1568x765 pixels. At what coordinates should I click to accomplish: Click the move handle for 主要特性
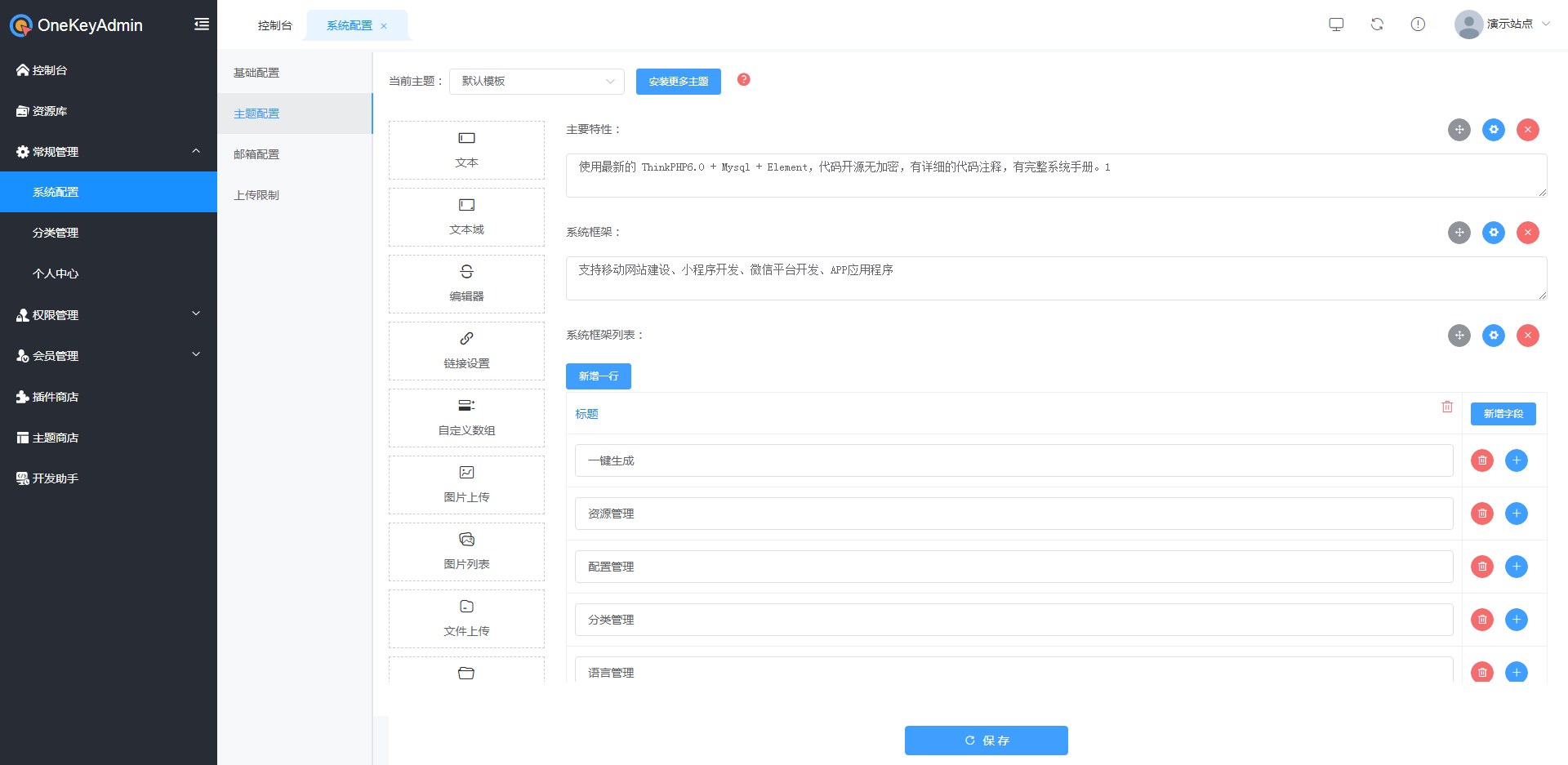tap(1459, 130)
